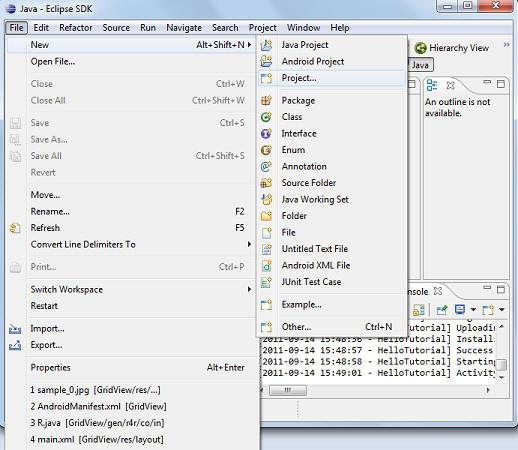Image resolution: width=518 pixels, height=450 pixels.
Task: Open dropdown arrow beside Open Console
Action: pyautogui.click(x=502, y=310)
